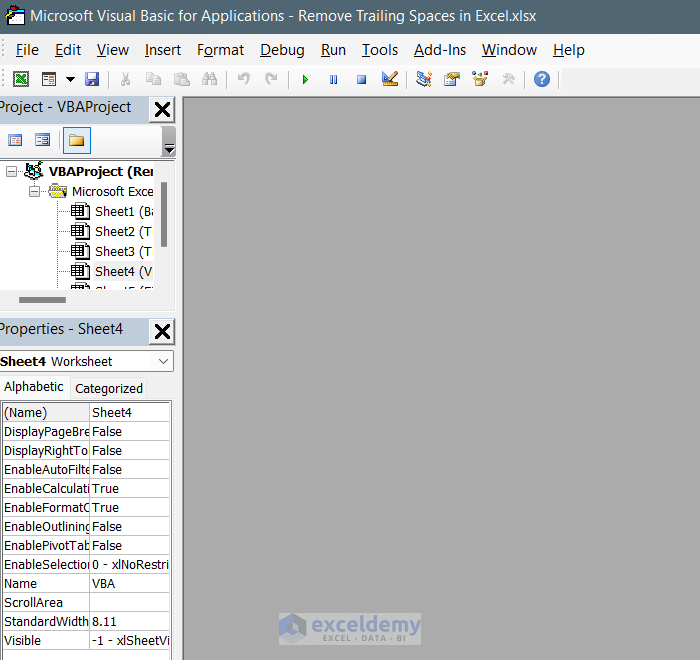Click StandardWidth value 8.11
This screenshot has height=660, width=700.
pyautogui.click(x=130, y=622)
